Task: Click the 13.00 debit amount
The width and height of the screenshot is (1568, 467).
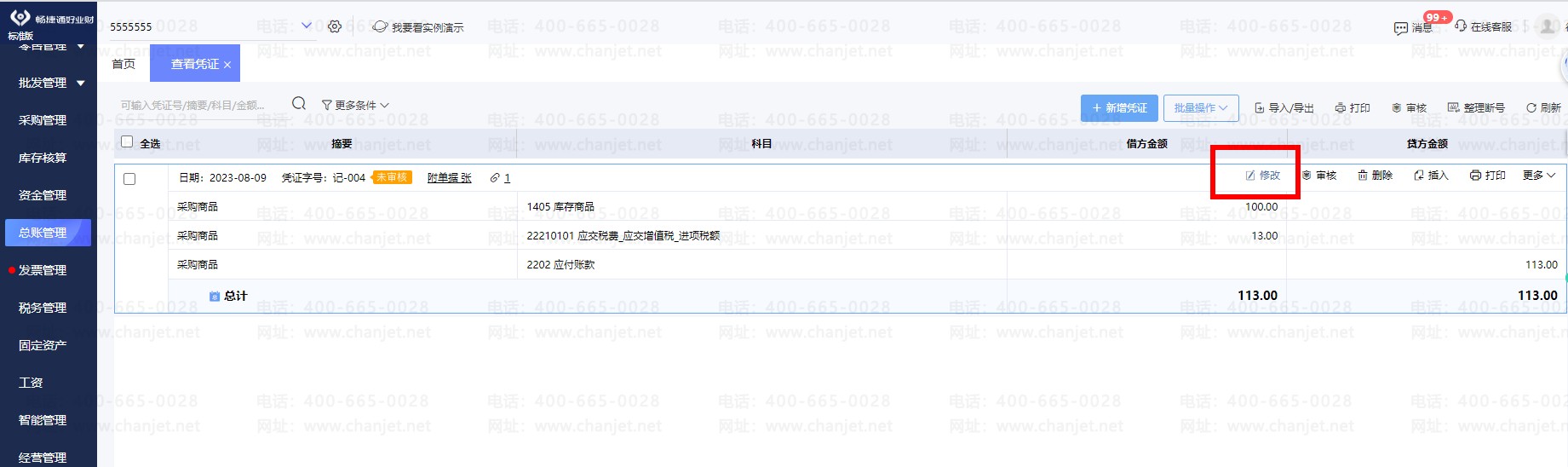Action: 1265,236
